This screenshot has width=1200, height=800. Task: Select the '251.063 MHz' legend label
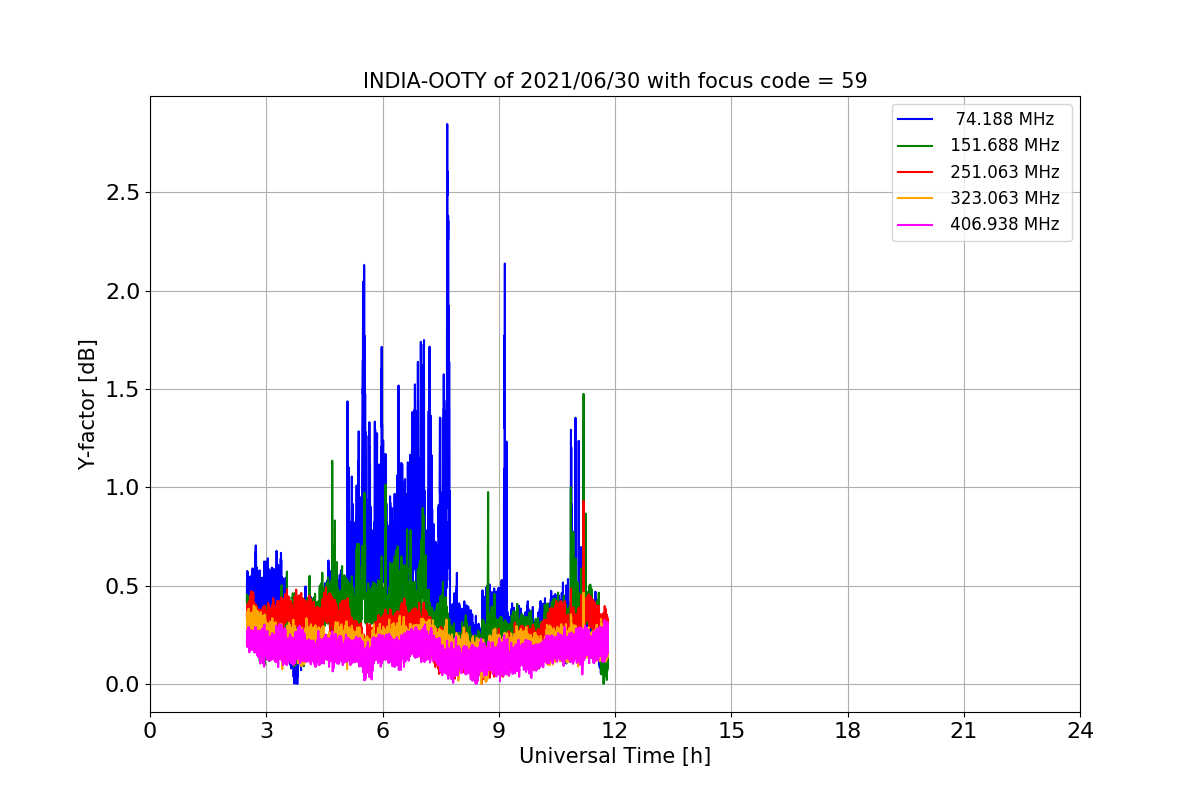[x=1005, y=172]
